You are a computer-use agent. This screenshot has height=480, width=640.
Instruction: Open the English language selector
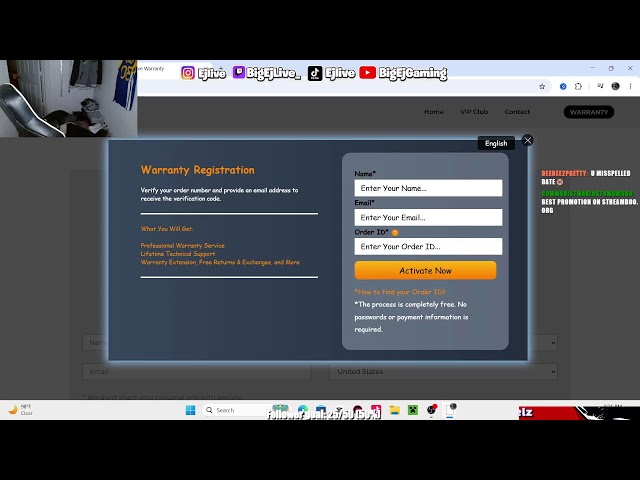point(496,143)
